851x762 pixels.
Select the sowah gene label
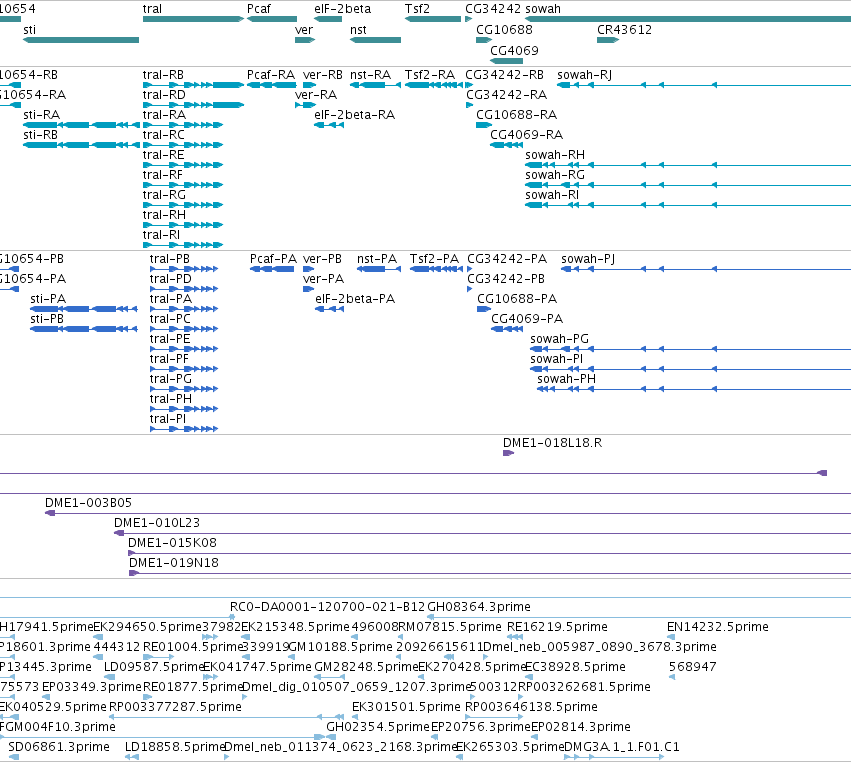543,9
